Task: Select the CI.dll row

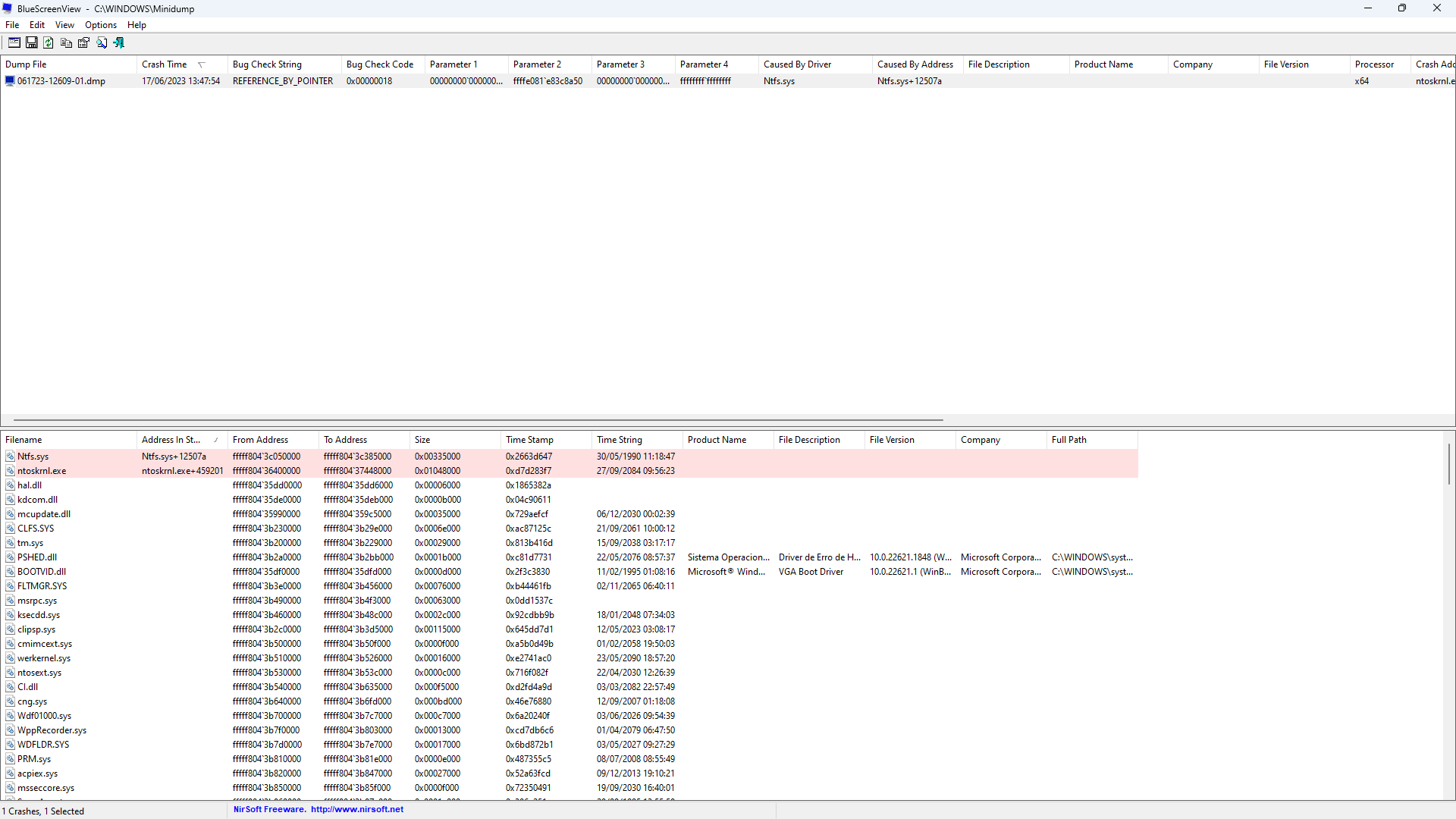Action: click(569, 687)
